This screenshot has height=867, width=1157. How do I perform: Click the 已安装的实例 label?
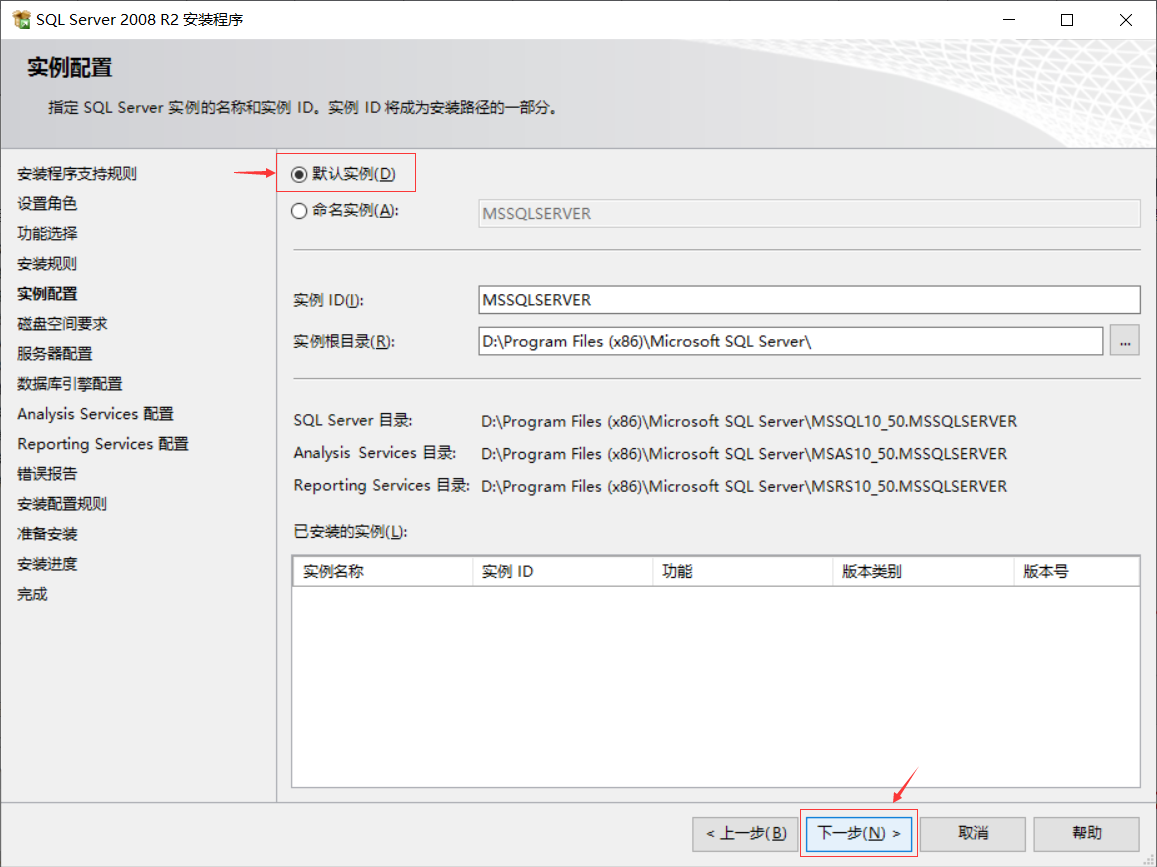[350, 532]
